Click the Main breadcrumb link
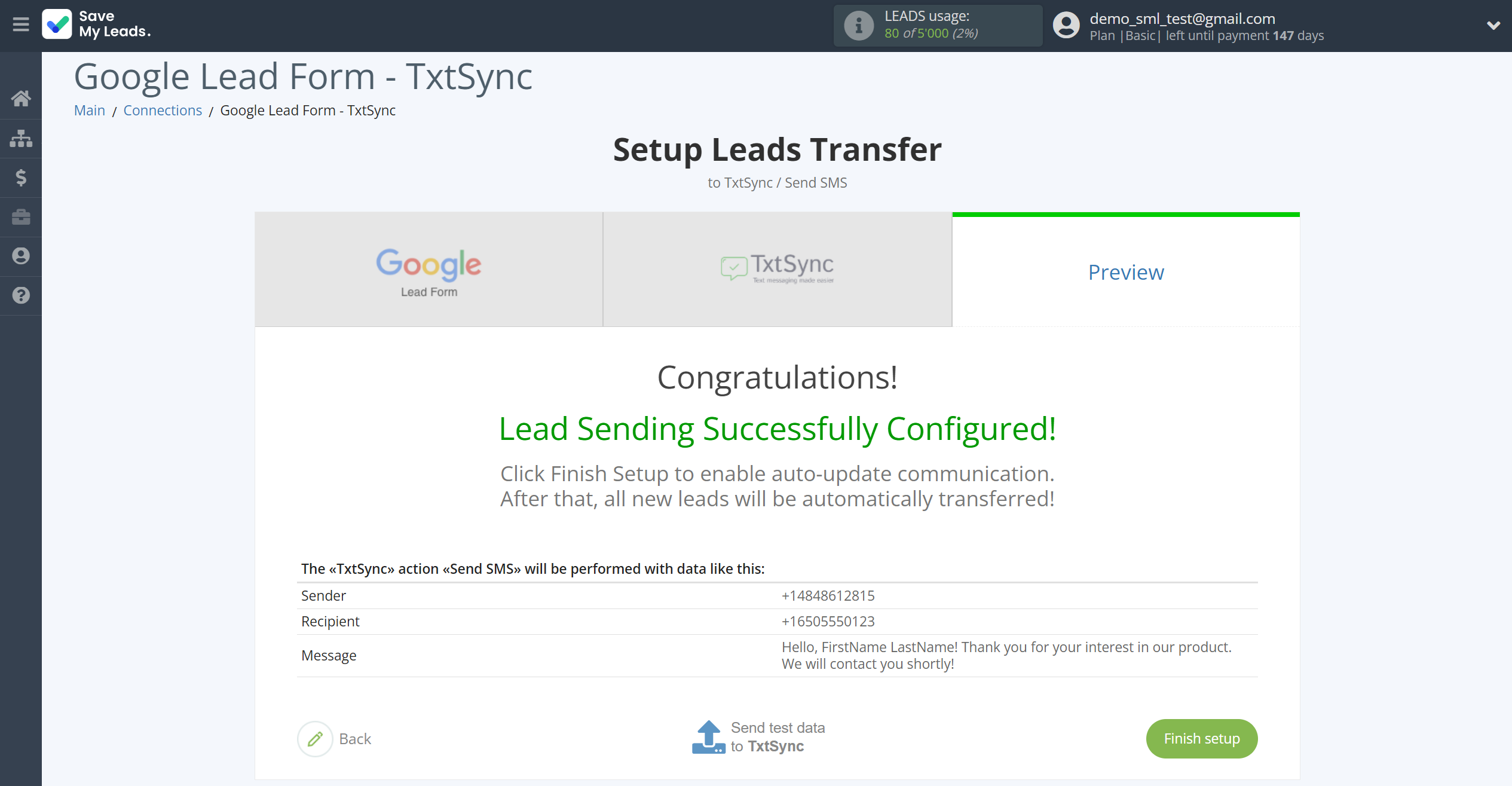The image size is (1512, 786). (x=90, y=110)
